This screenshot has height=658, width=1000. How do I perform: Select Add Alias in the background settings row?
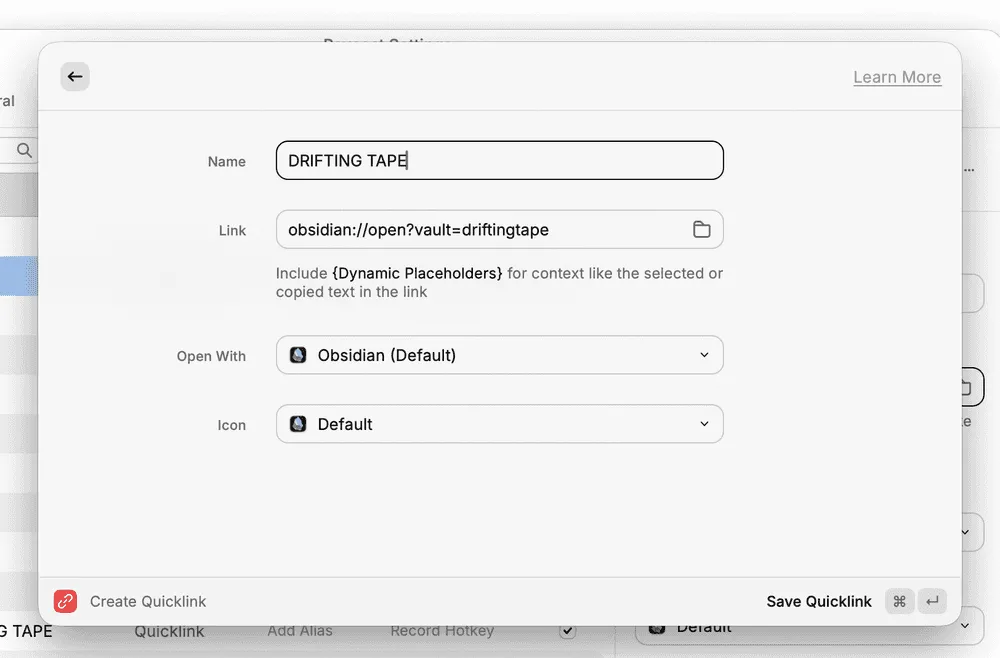(x=300, y=631)
